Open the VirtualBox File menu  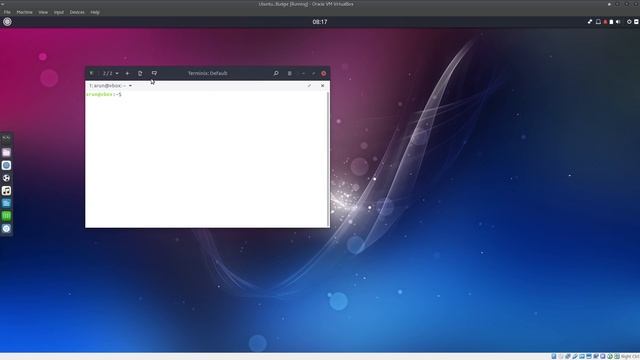point(7,12)
